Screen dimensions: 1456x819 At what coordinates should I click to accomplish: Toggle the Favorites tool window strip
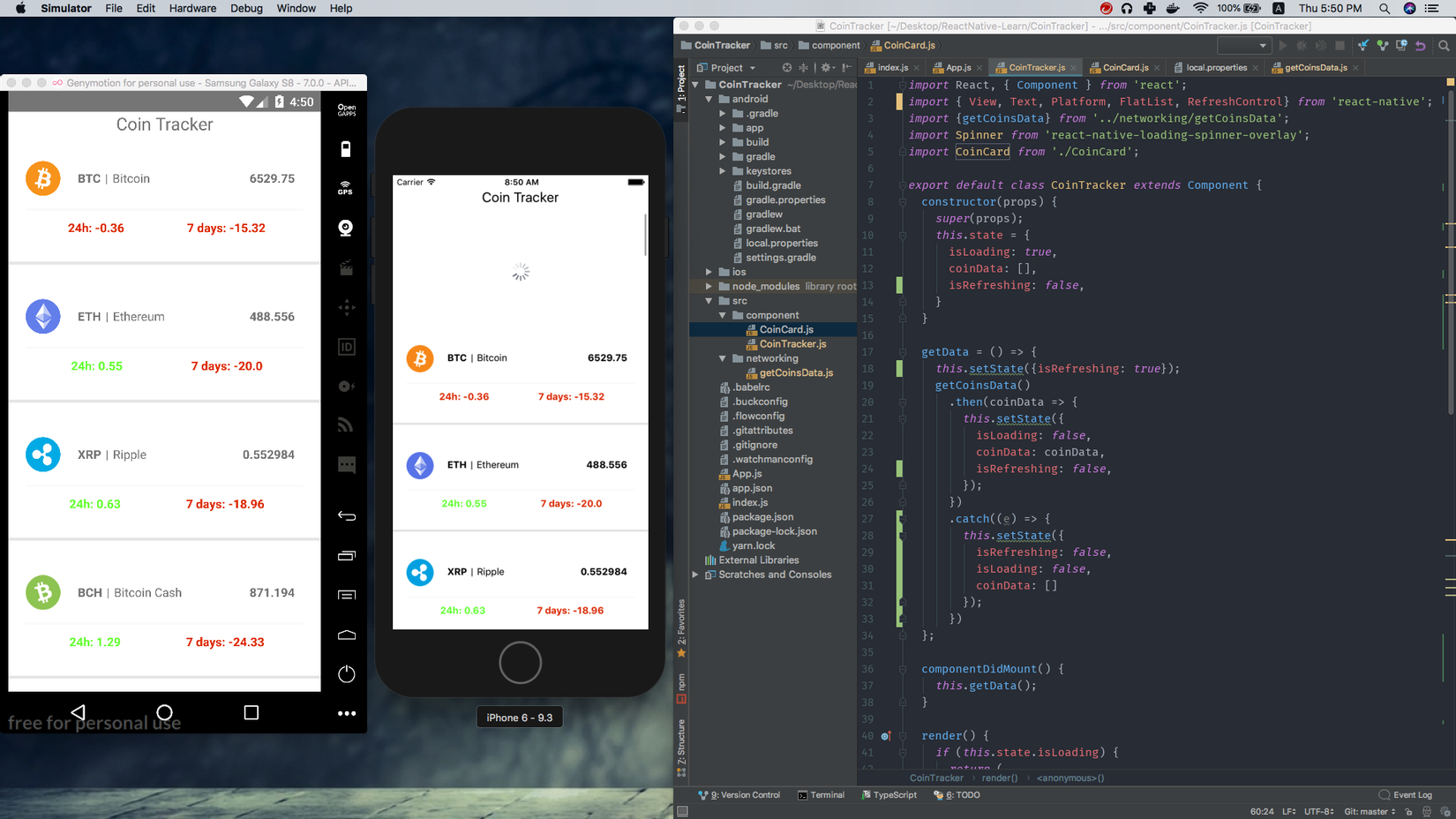[x=681, y=627]
